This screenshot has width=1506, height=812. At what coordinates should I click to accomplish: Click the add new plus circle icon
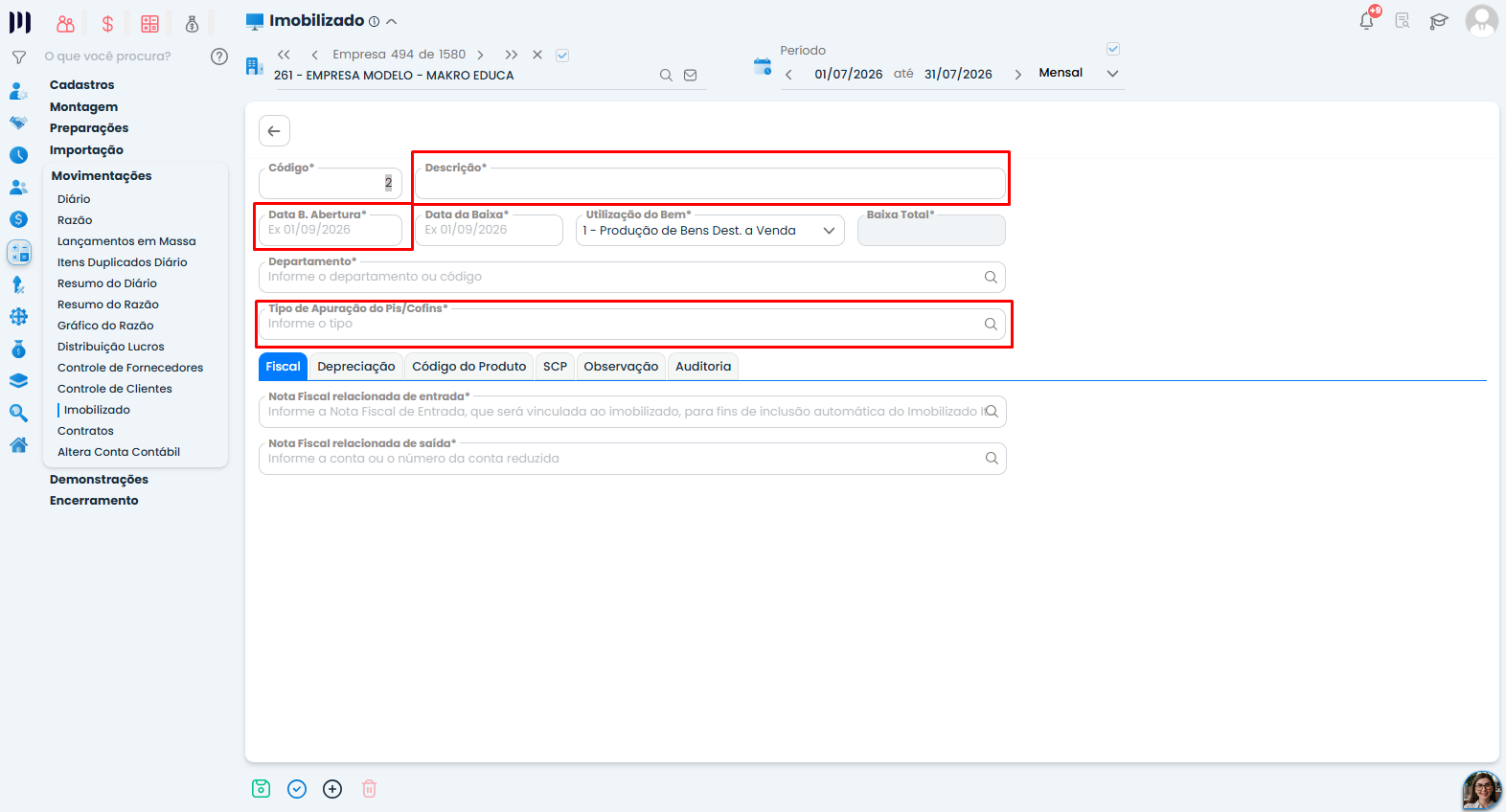[332, 789]
